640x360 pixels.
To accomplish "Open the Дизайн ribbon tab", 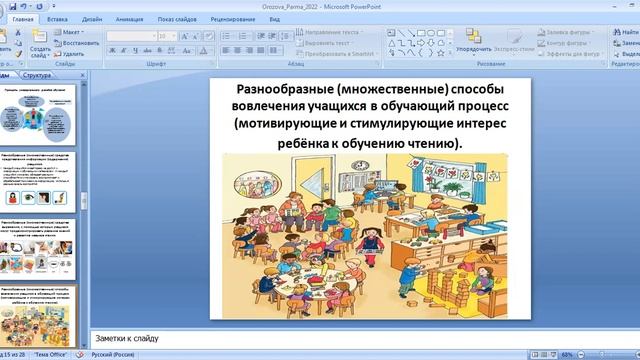I will [x=92, y=19].
